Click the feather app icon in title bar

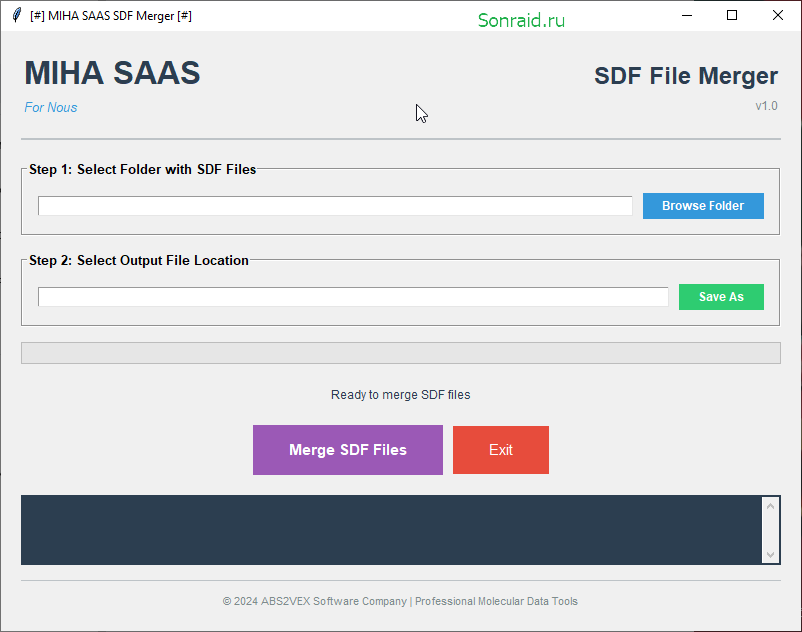pyautogui.click(x=16, y=15)
